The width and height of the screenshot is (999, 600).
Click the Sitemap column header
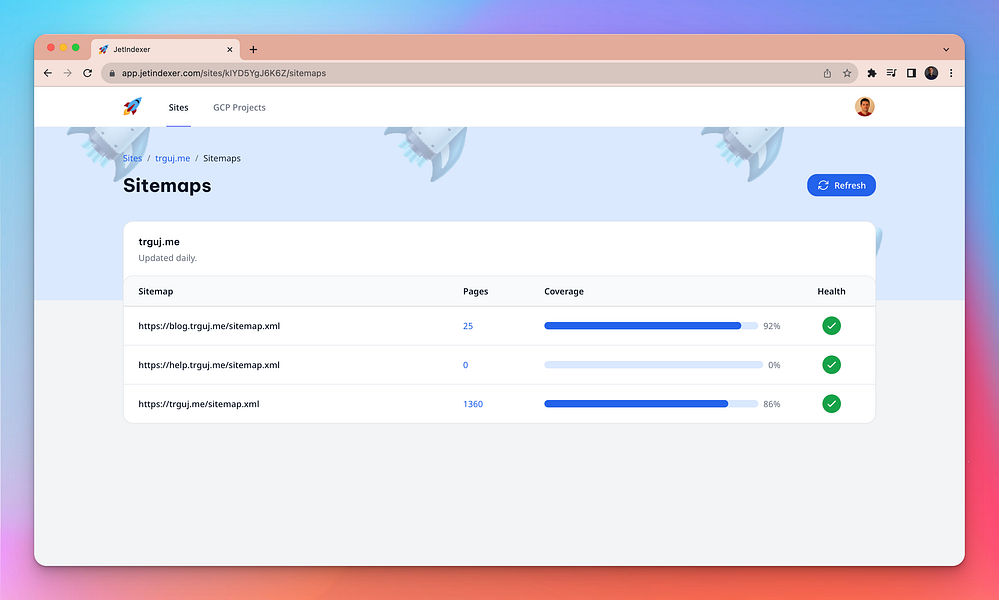click(155, 292)
